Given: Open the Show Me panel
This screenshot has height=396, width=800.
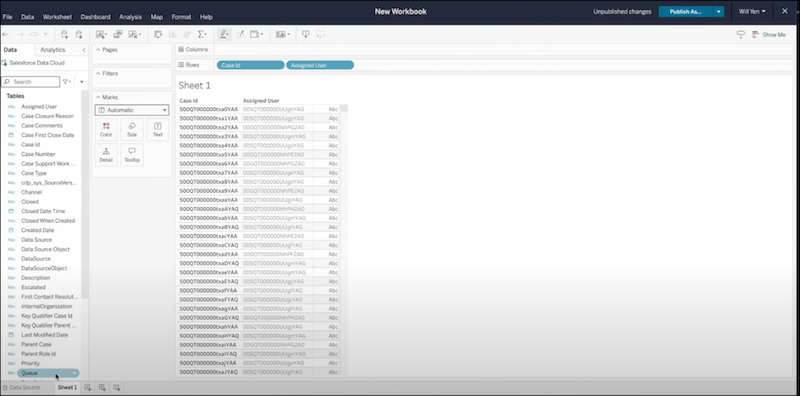Looking at the screenshot, I should [769, 35].
